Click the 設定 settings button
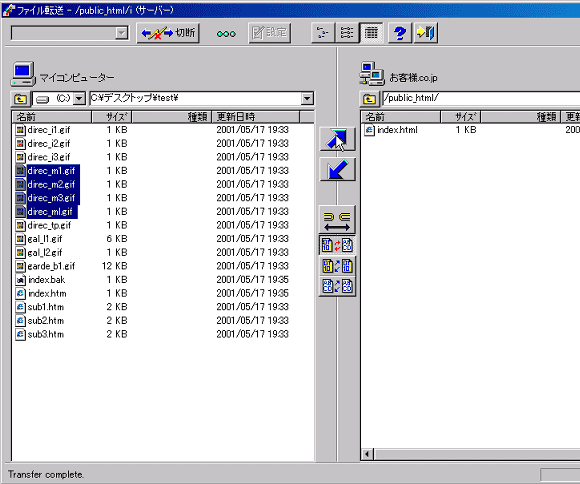The image size is (580, 484). point(270,33)
